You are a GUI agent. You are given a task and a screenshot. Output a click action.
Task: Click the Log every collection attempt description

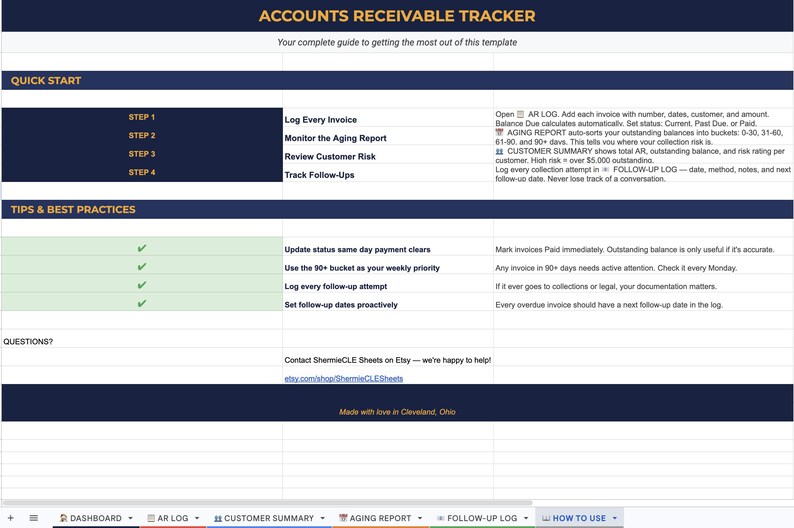[643, 174]
